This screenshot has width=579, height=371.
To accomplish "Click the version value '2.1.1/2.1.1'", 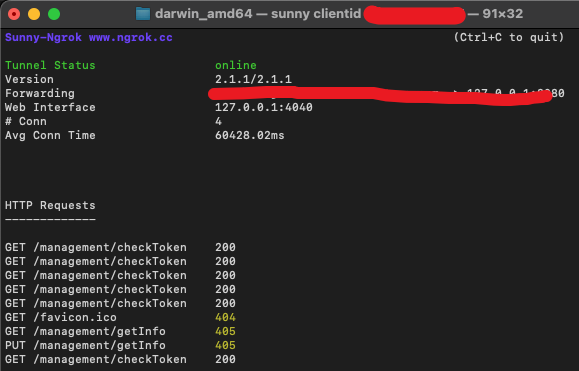I will (253, 79).
